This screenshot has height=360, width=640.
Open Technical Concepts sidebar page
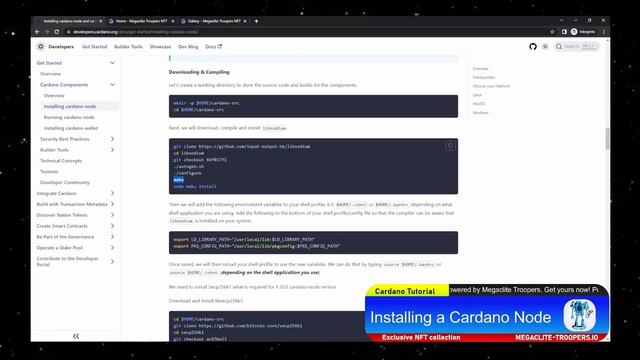[x=61, y=161]
